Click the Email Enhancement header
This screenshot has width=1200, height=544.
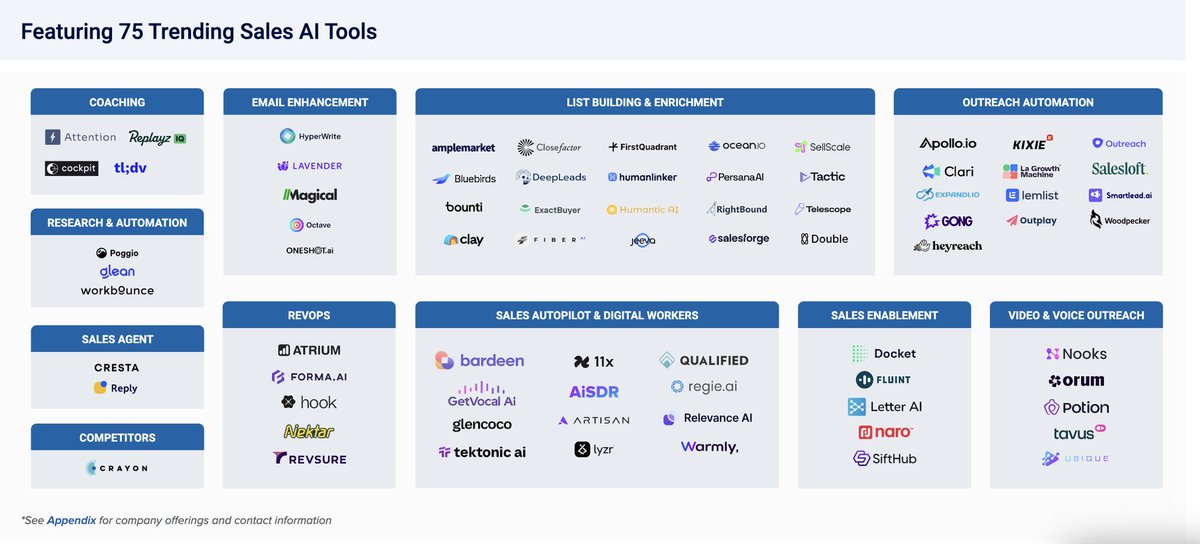pyautogui.click(x=310, y=102)
